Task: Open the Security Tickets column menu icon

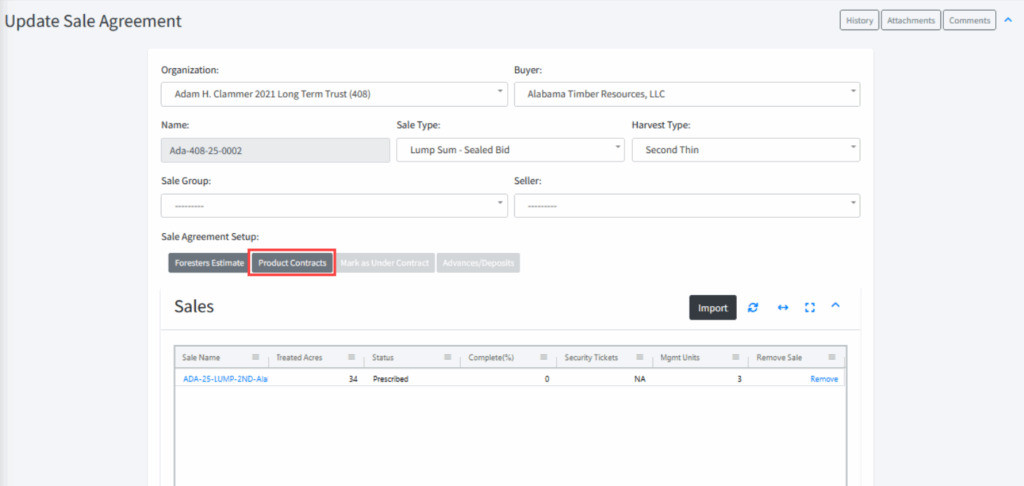Action: pyautogui.click(x=639, y=357)
